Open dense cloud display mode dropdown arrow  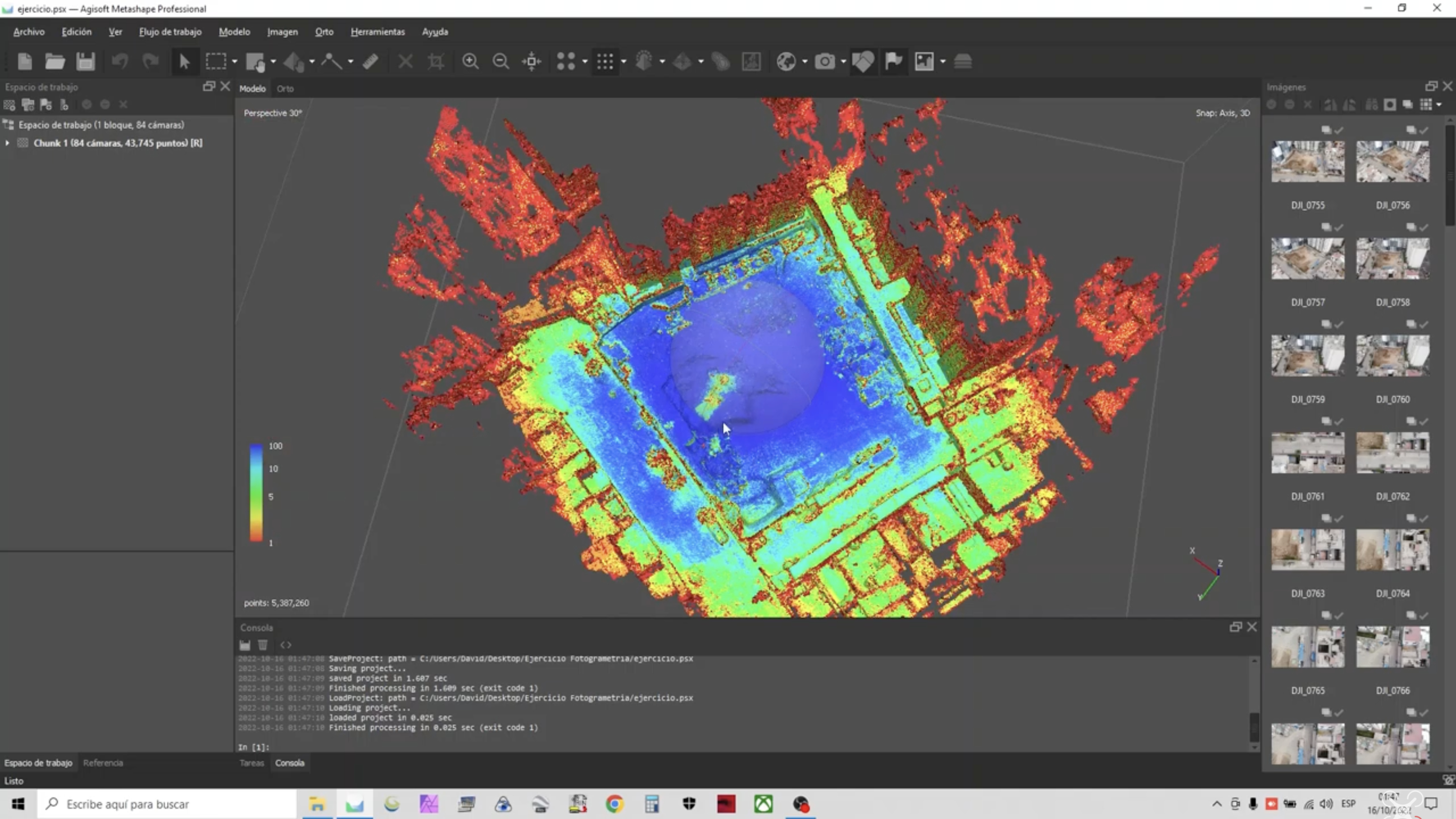[623, 61]
